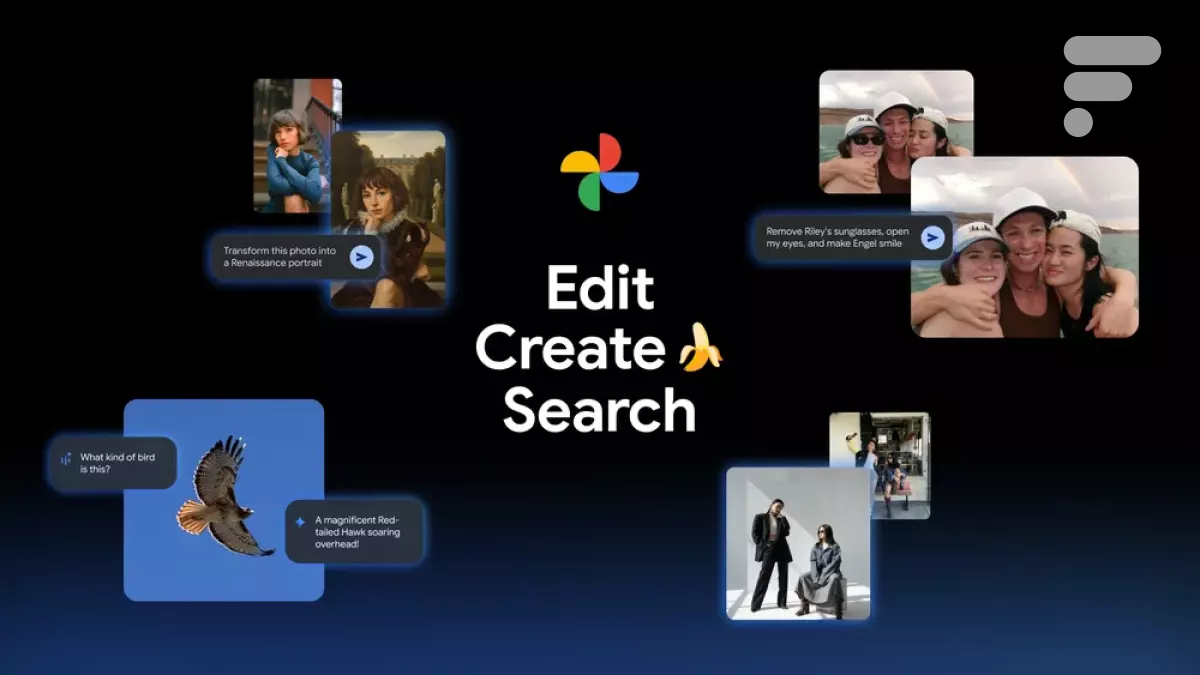Click sparkle icon beside Red-tailed Hawk answer
The image size is (1200, 675).
[299, 521]
